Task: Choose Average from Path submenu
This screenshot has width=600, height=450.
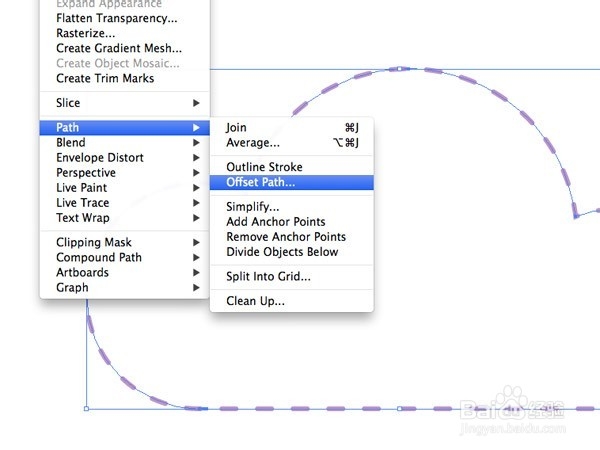Action: coord(292,143)
